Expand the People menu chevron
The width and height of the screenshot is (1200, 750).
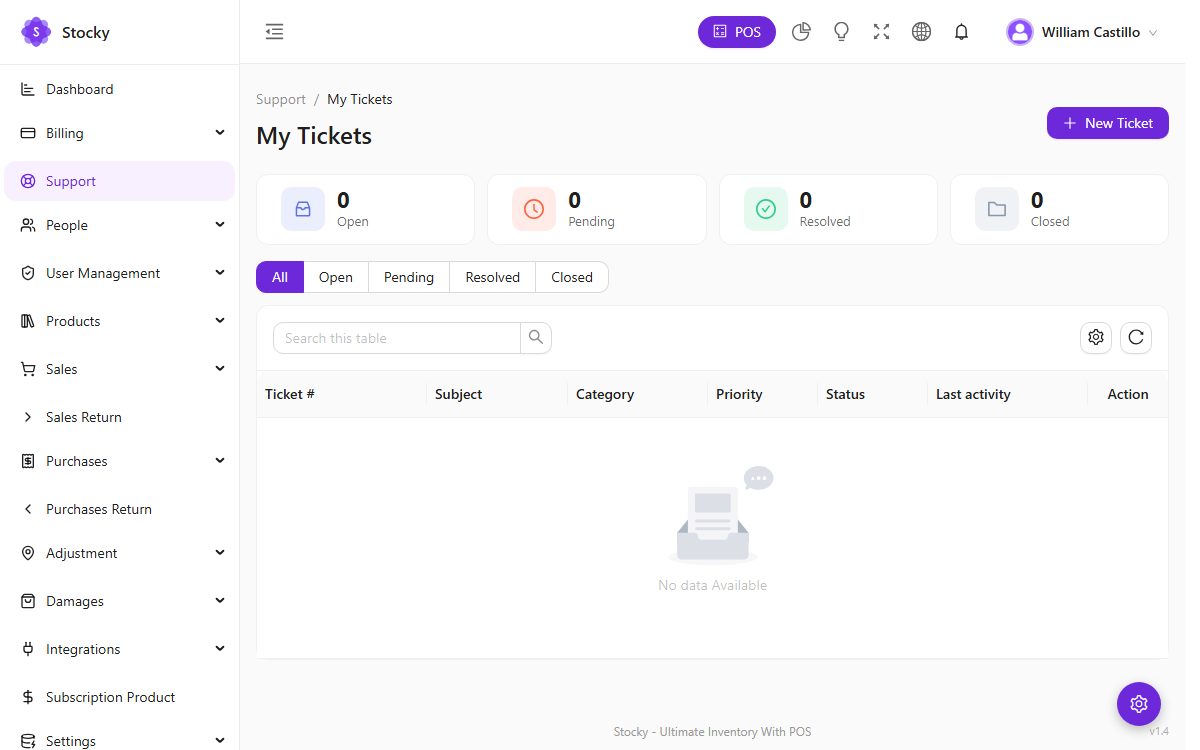[x=220, y=224]
